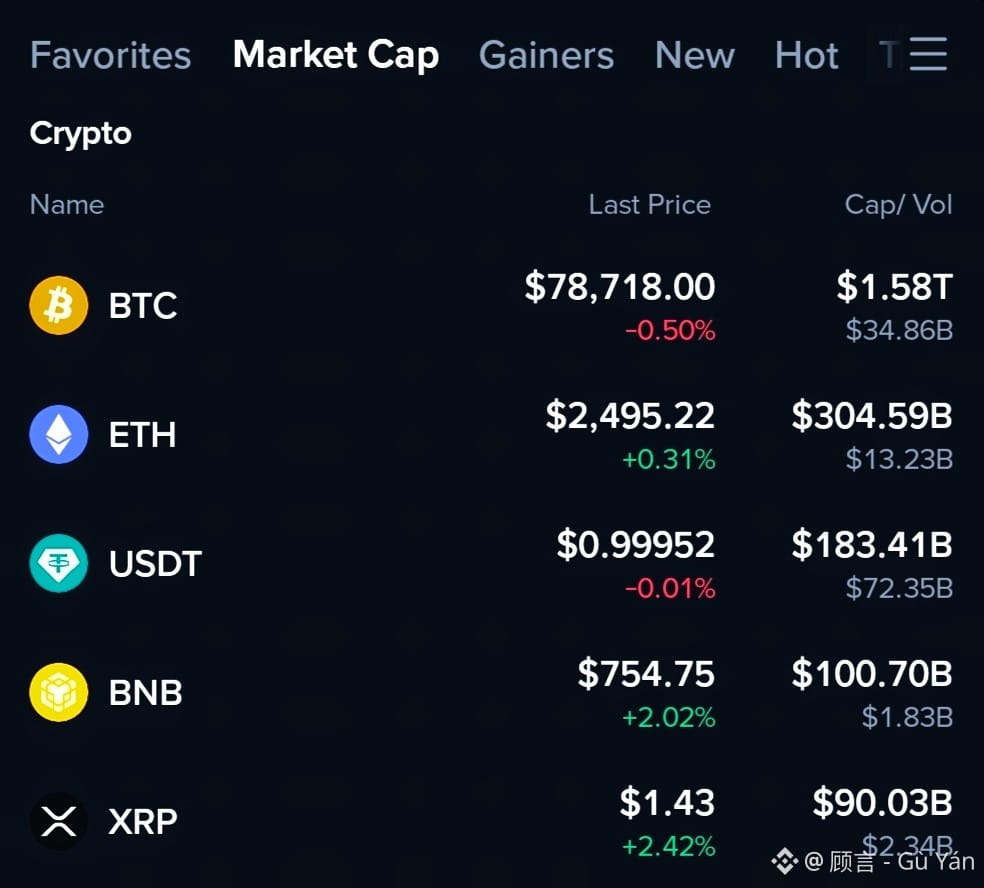
Task: Sort by Name column header
Action: (67, 205)
